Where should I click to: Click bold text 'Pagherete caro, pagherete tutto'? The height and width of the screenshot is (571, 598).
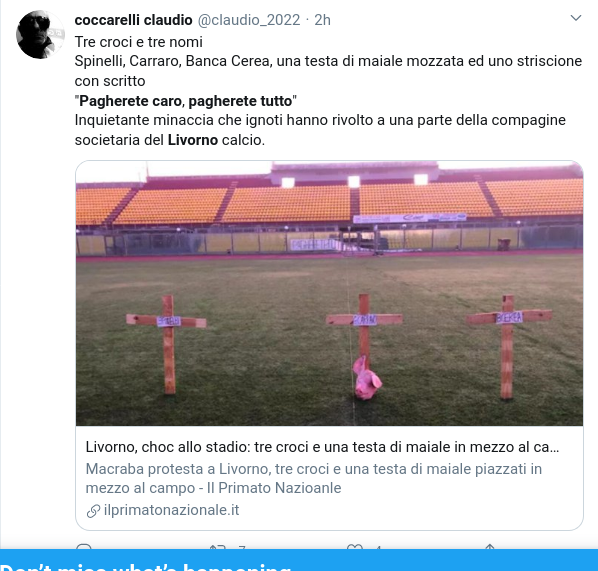pyautogui.click(x=185, y=101)
